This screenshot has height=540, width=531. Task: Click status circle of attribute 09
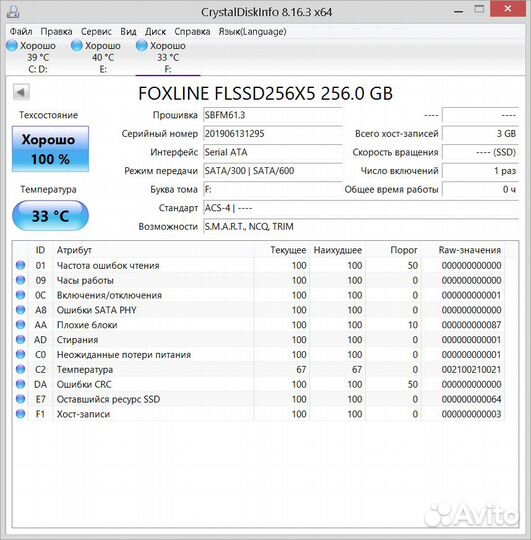coord(21,280)
